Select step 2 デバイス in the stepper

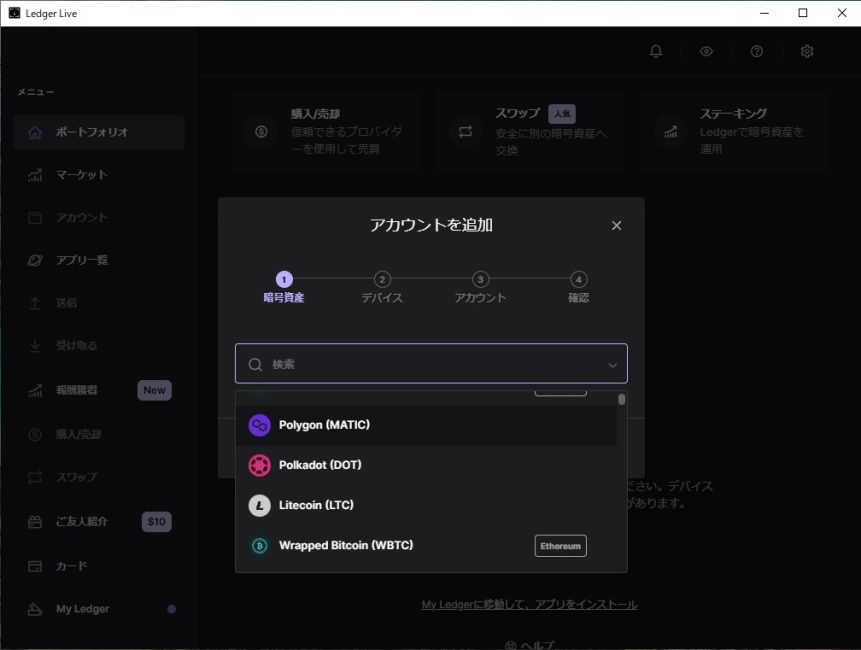tap(382, 288)
